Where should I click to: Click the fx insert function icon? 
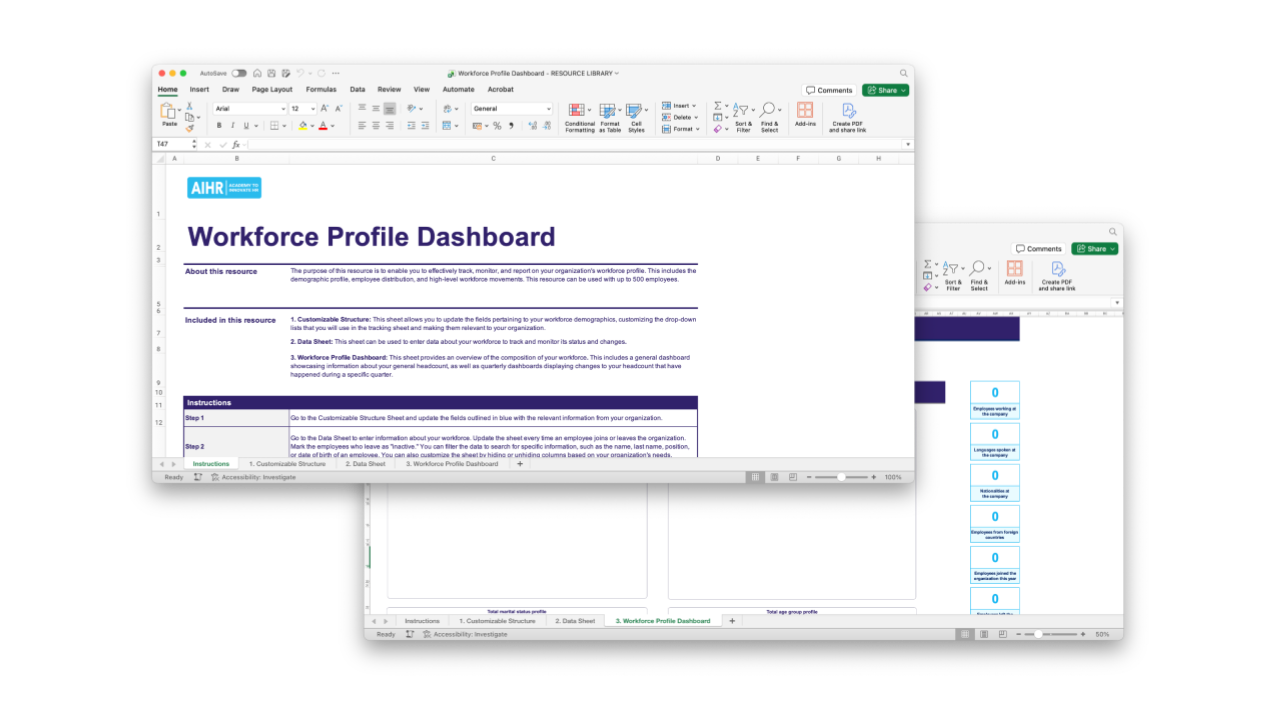pyautogui.click(x=236, y=145)
